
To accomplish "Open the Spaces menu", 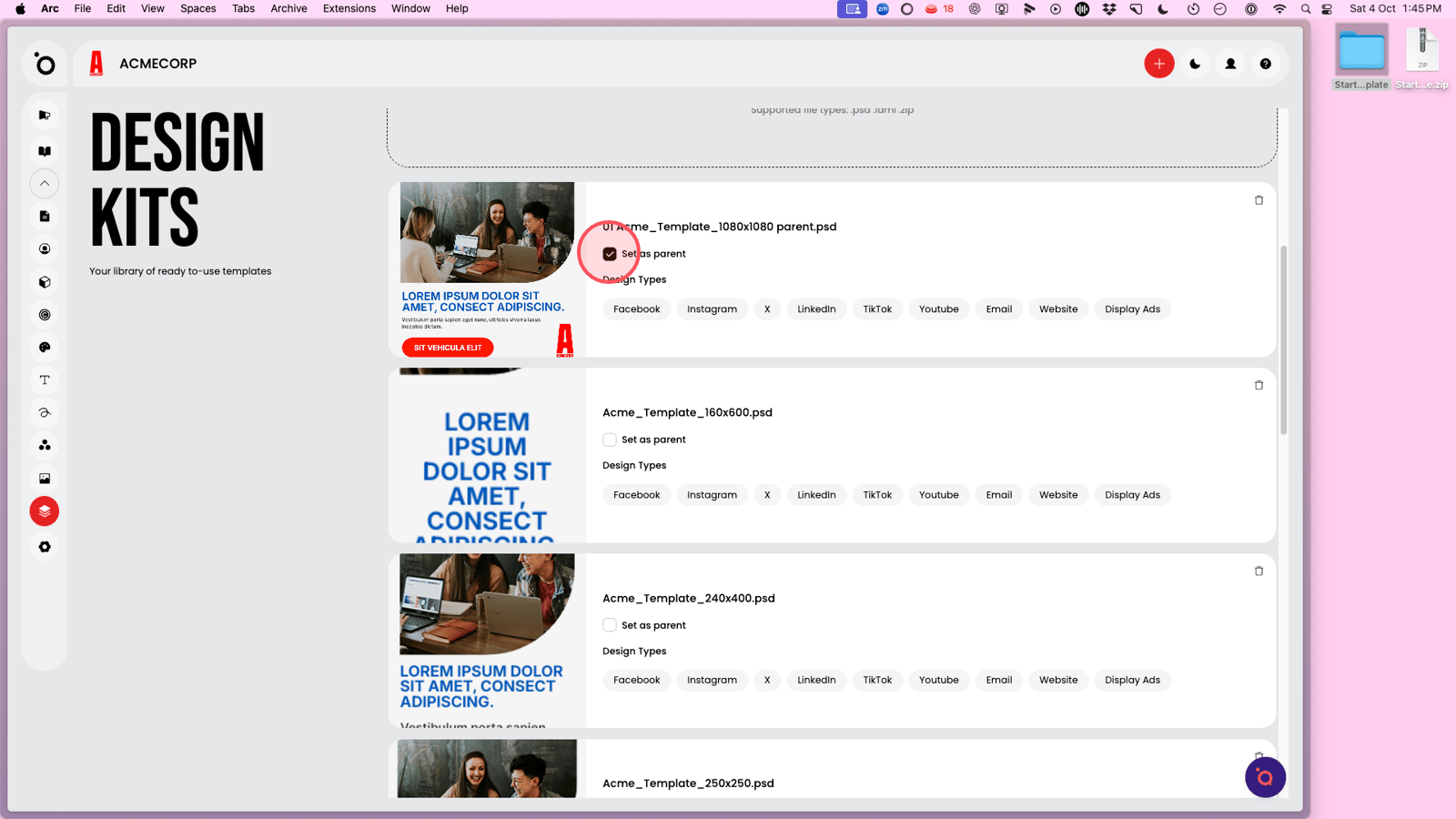I will click(x=197, y=8).
